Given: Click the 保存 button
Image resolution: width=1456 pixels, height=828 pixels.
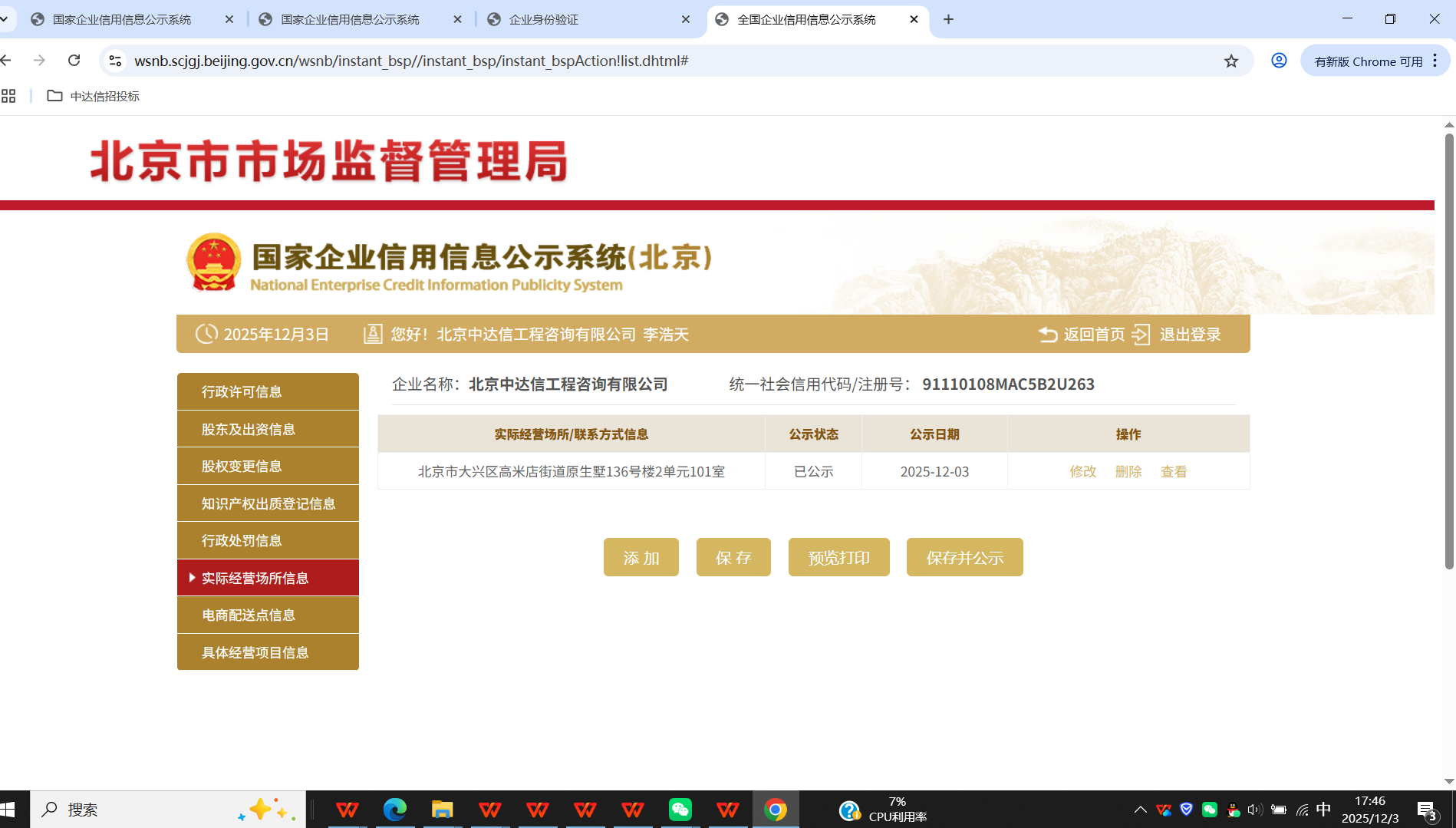Looking at the screenshot, I should [x=733, y=557].
